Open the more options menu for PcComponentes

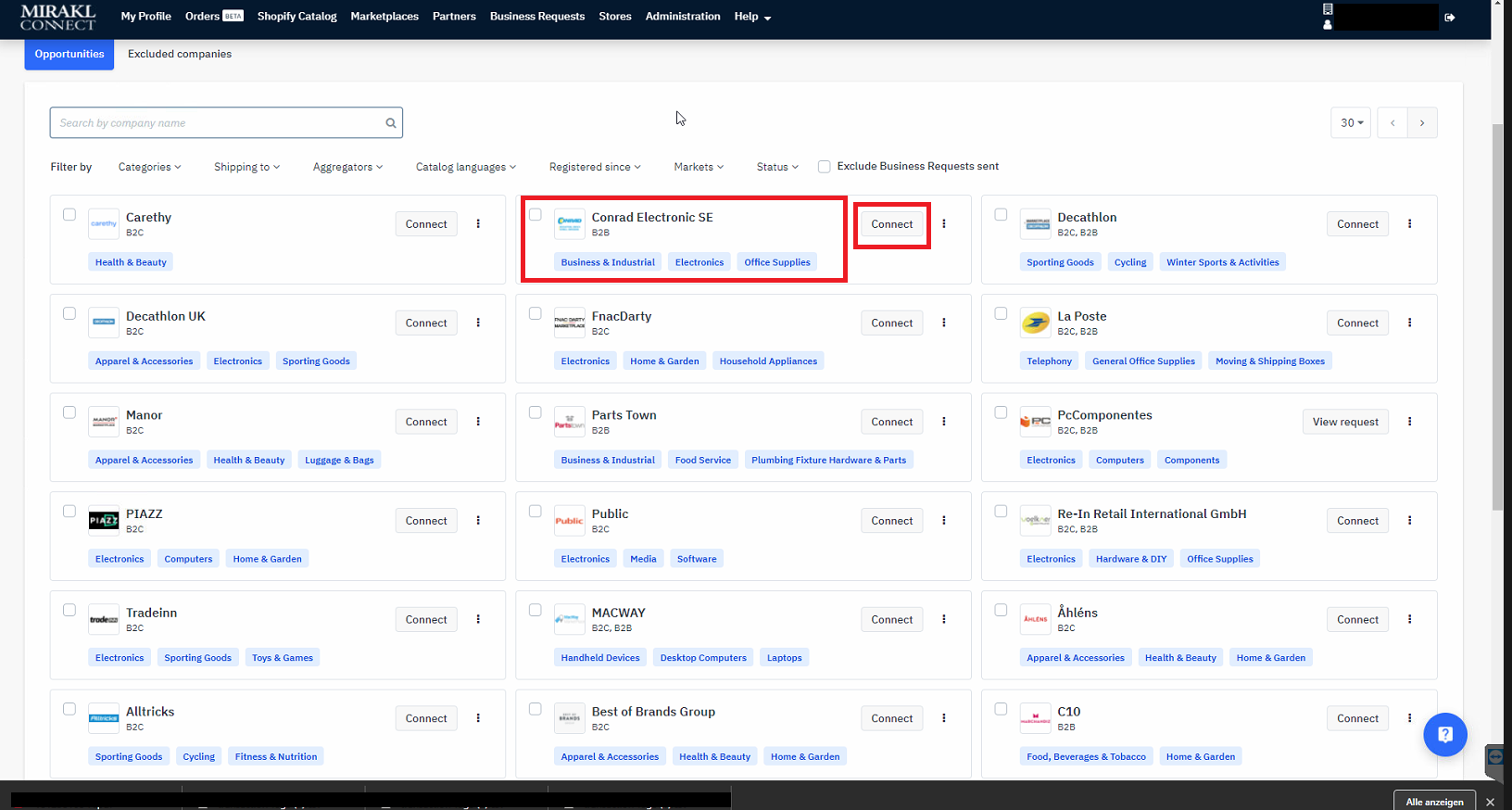1410,422
